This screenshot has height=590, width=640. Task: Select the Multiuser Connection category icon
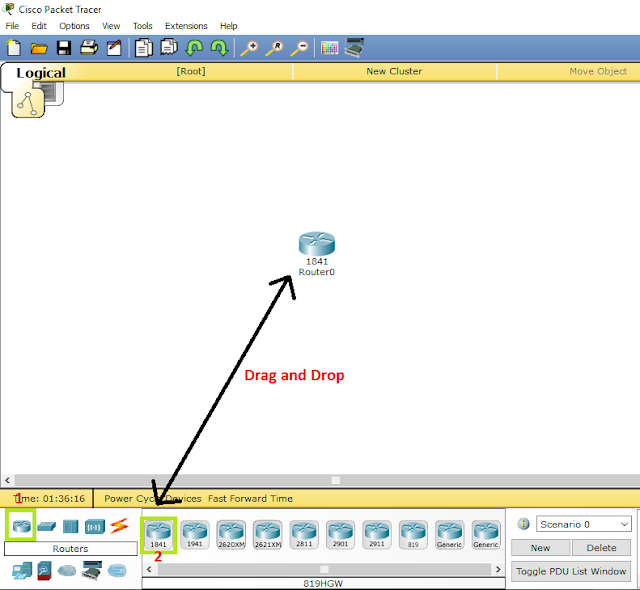[x=117, y=570]
